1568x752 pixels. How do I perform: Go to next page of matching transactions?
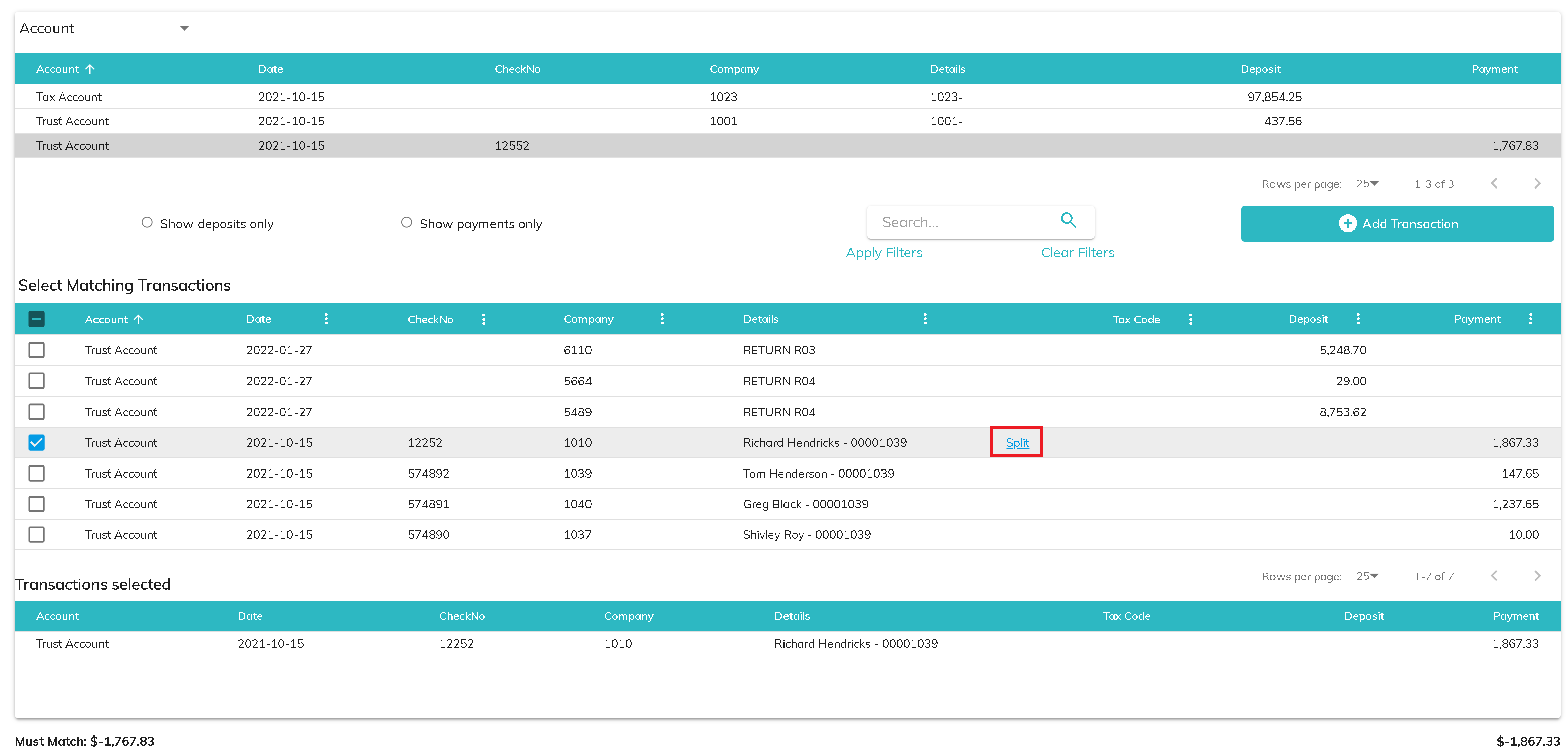(x=1536, y=576)
